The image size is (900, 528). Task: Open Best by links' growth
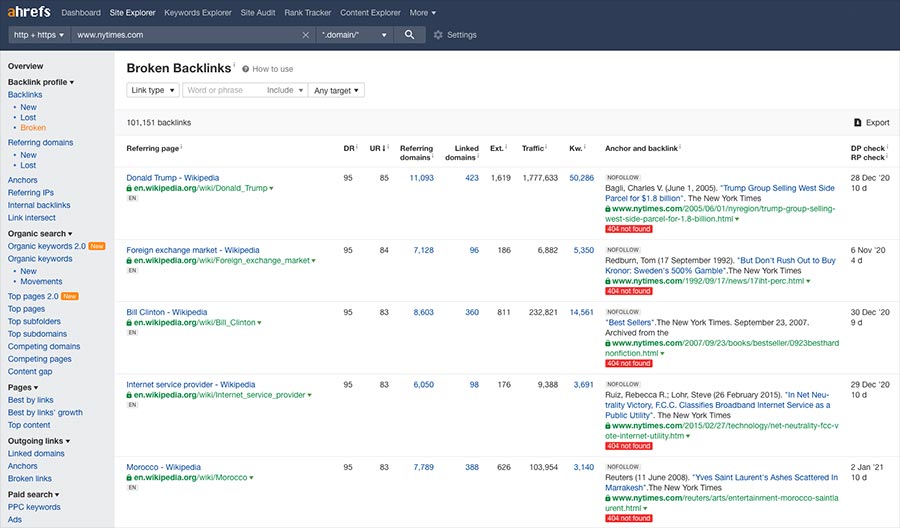point(45,412)
